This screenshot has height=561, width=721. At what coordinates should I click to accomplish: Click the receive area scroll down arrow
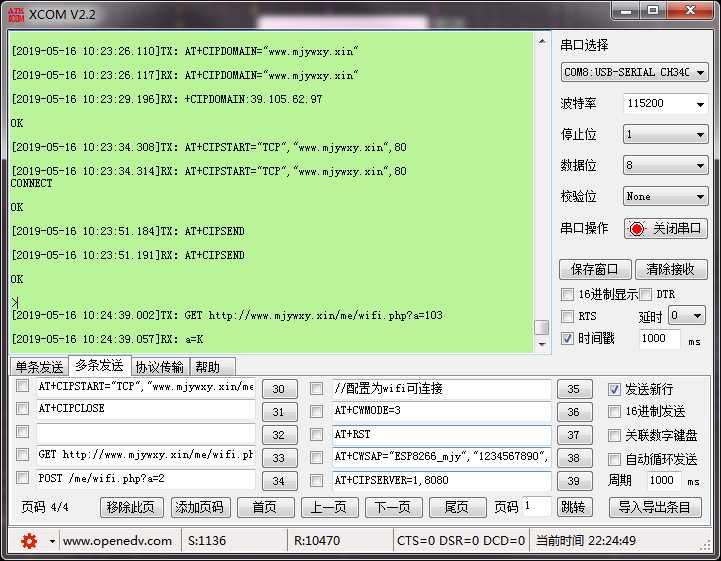pyautogui.click(x=542, y=344)
